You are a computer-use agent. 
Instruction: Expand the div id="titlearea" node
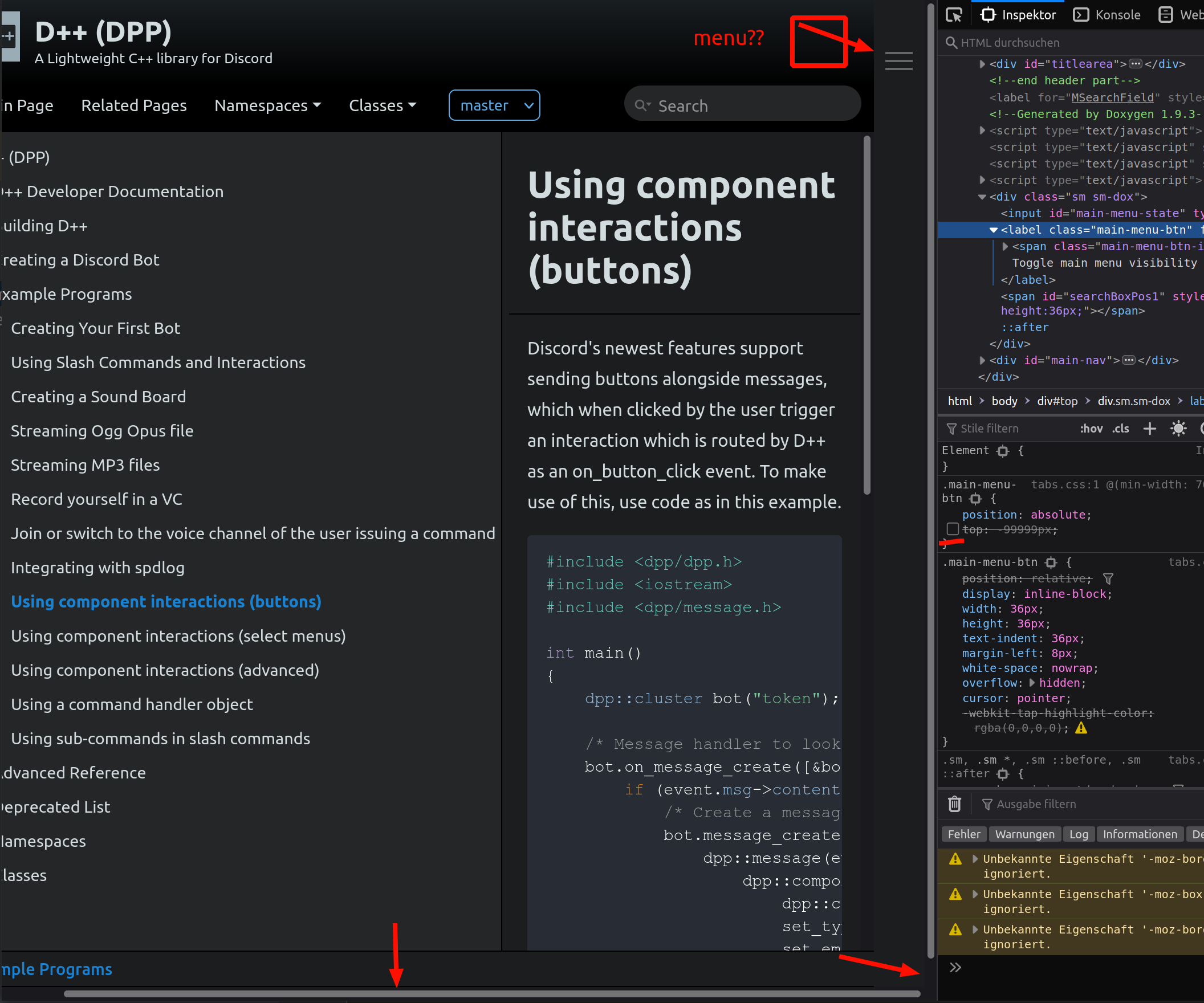[983, 64]
